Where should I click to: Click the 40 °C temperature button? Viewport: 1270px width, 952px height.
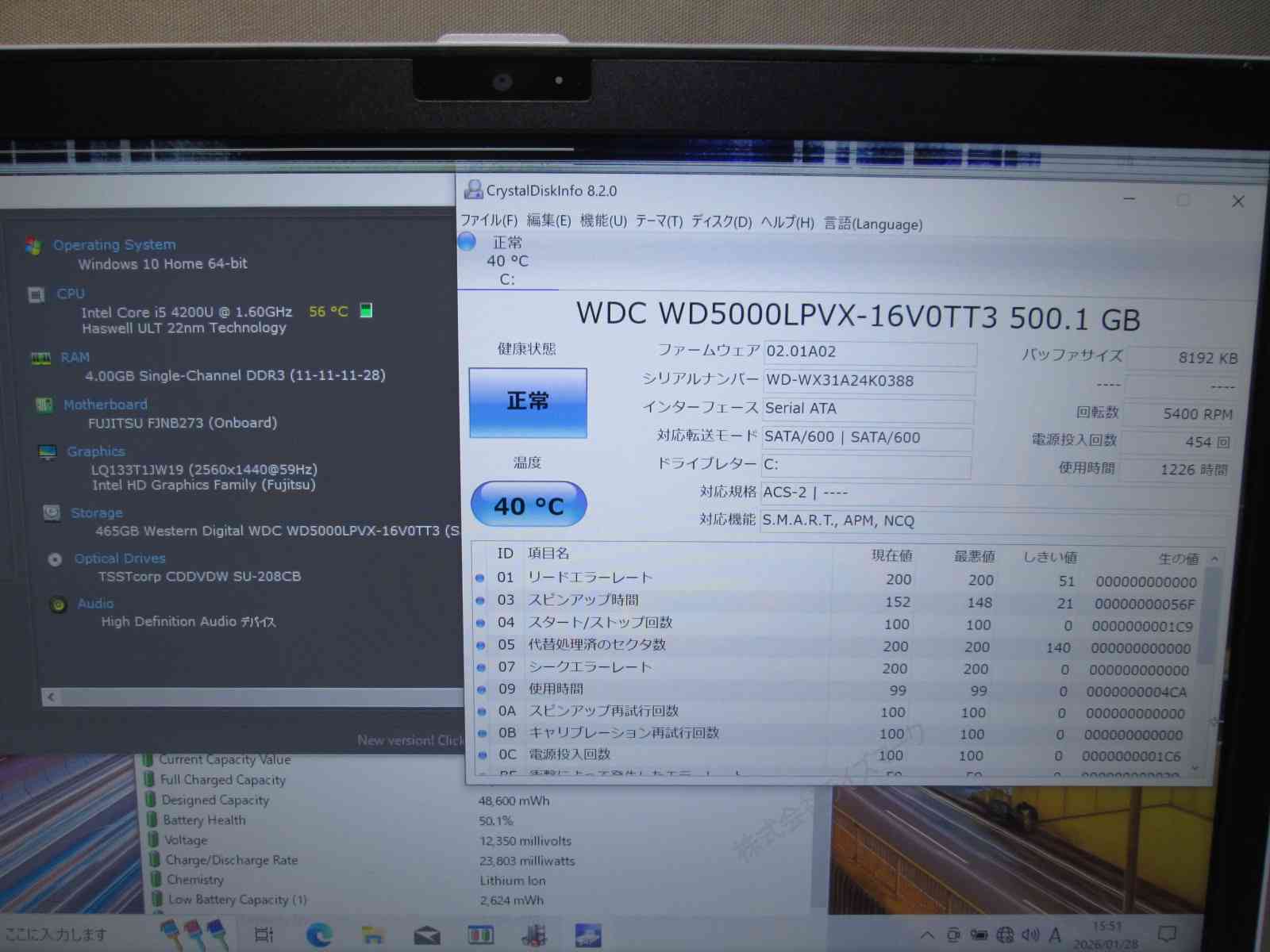point(529,505)
